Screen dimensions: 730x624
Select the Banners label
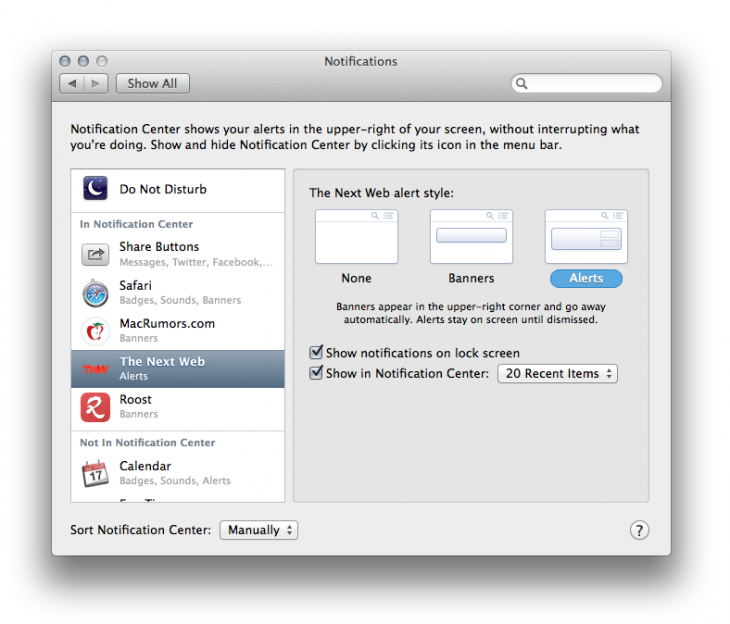pyautogui.click(x=471, y=278)
